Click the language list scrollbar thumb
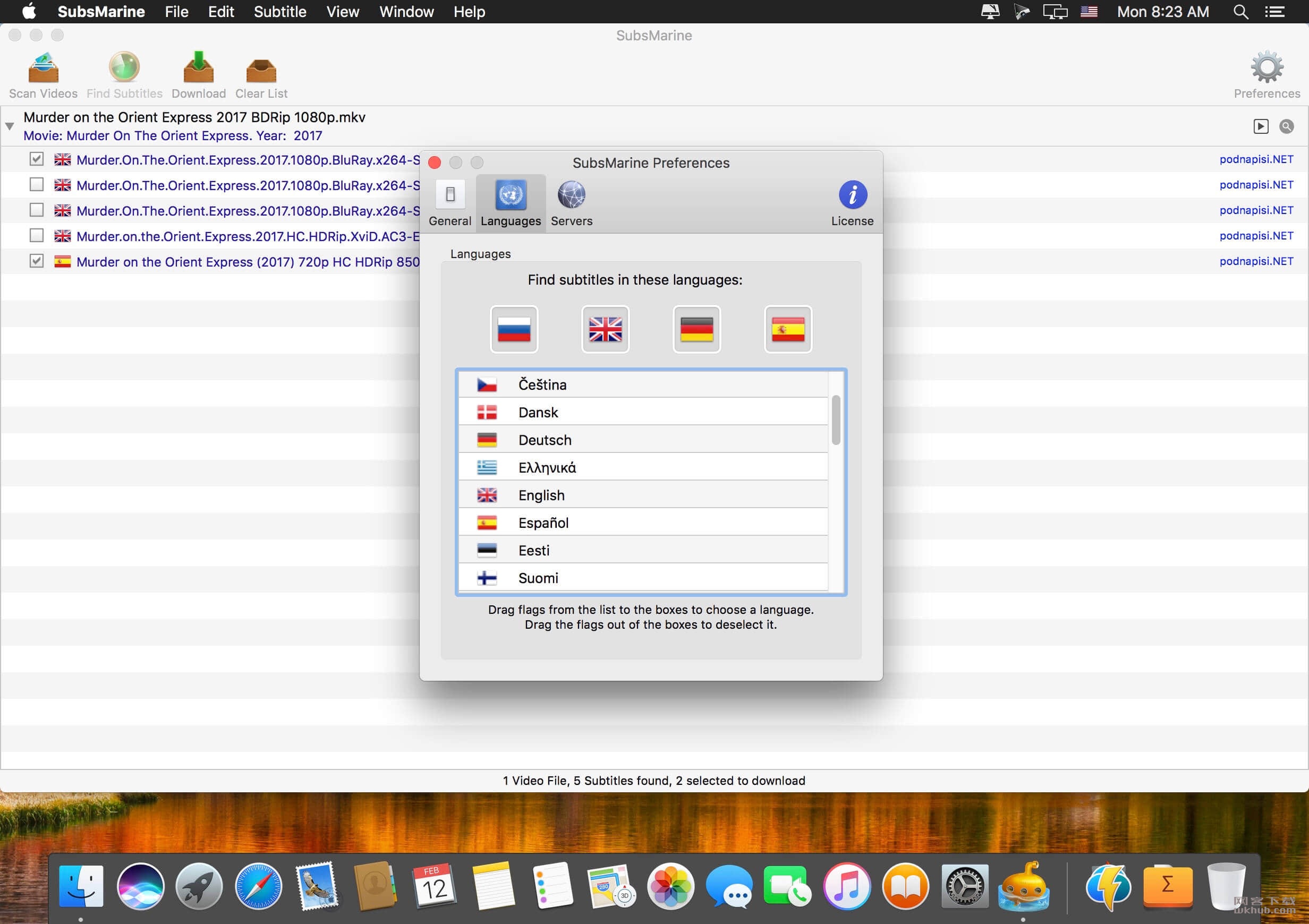 [835, 420]
